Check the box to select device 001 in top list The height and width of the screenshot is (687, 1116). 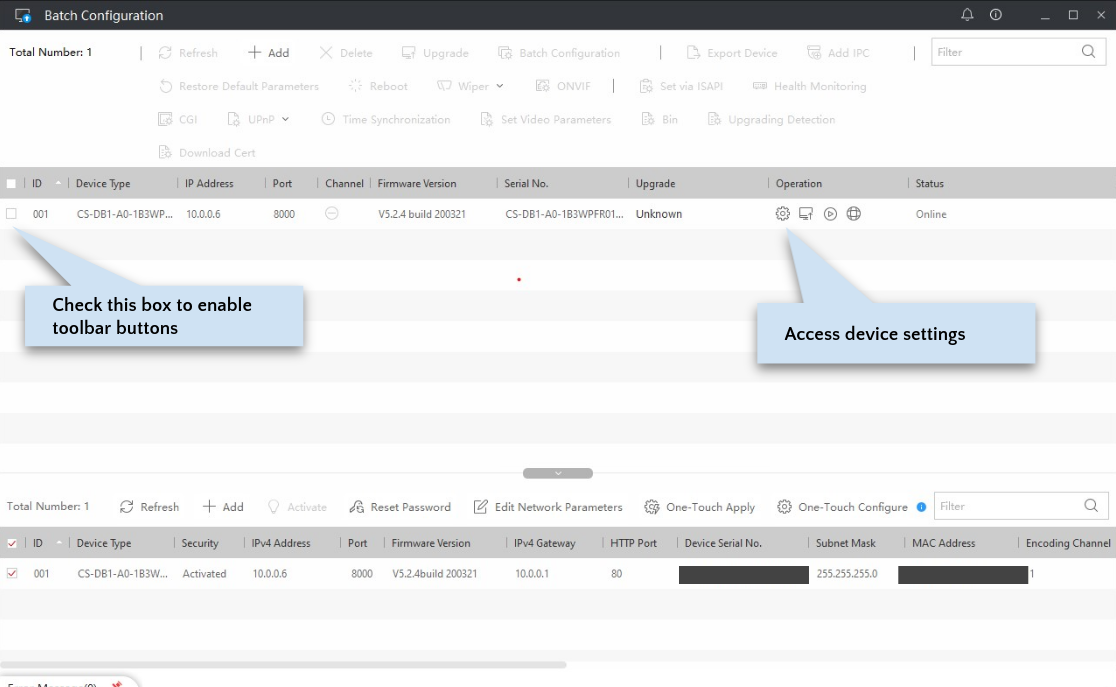click(14, 213)
